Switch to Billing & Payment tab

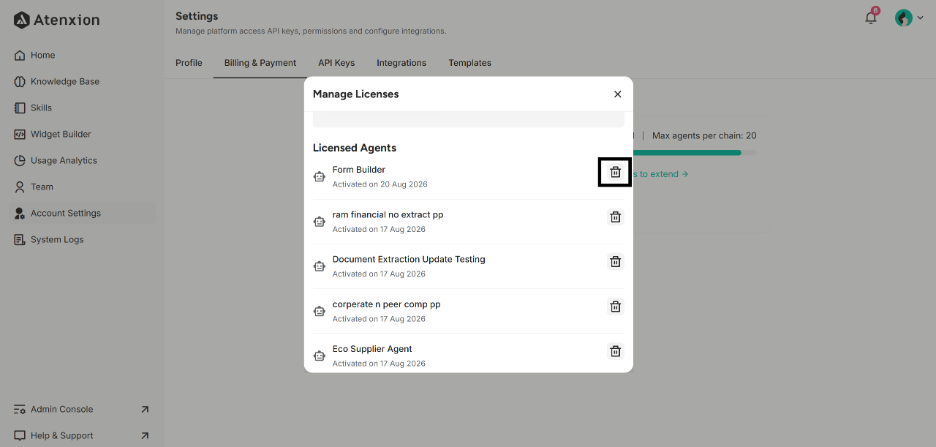[260, 63]
